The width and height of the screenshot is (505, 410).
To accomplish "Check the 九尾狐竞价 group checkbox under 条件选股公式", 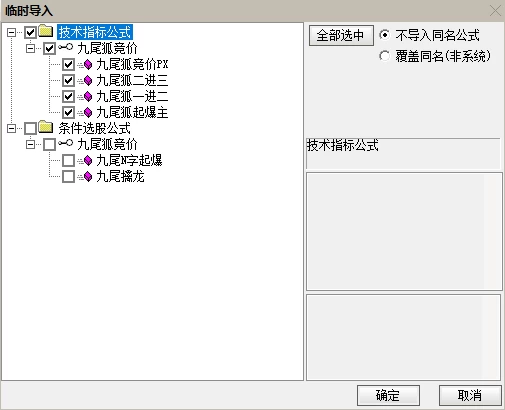I will [x=49, y=144].
